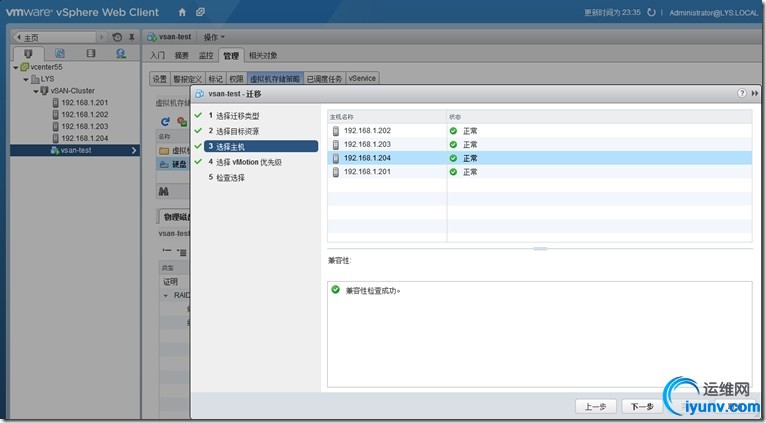This screenshot has width=766, height=423.
Task: Click the policy action icon beside refresh
Action: click(182, 121)
